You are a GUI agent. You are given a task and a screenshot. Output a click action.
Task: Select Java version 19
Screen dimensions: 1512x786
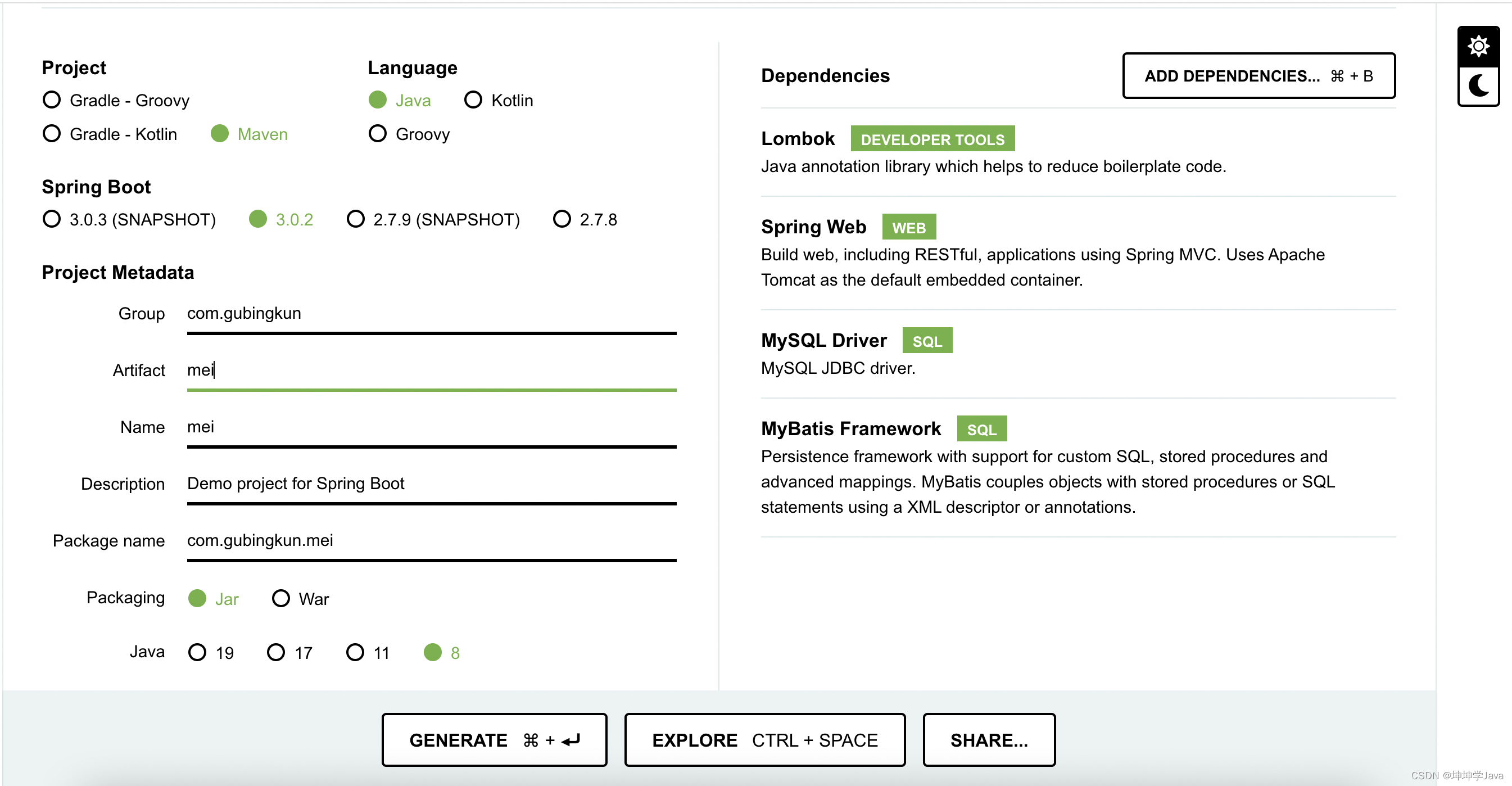pos(211,653)
